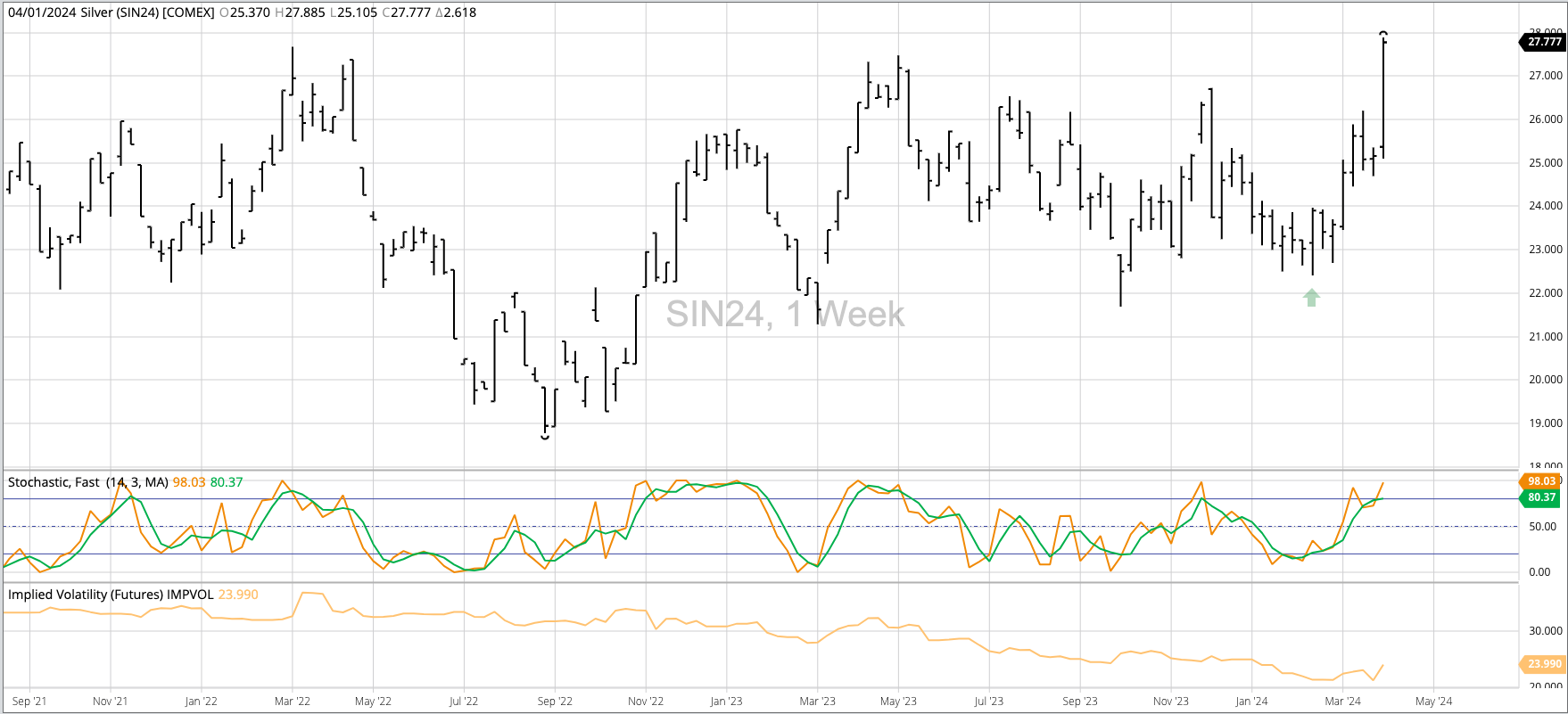Click the green up arrow signal marker
Image resolution: width=1568 pixels, height=714 pixels.
(x=1311, y=298)
